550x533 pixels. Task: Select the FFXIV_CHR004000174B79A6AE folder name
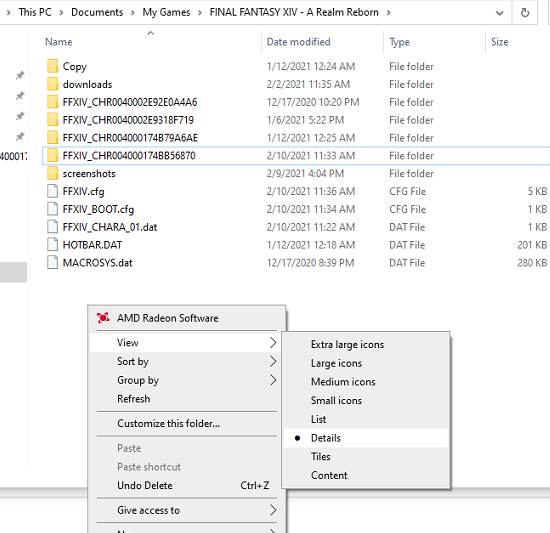coord(130,137)
